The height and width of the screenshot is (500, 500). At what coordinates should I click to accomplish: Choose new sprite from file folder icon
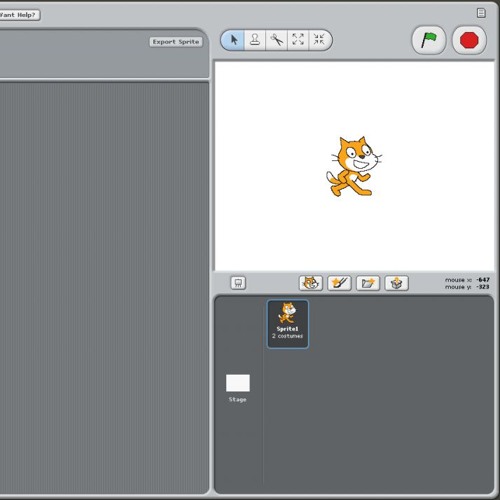point(368,283)
